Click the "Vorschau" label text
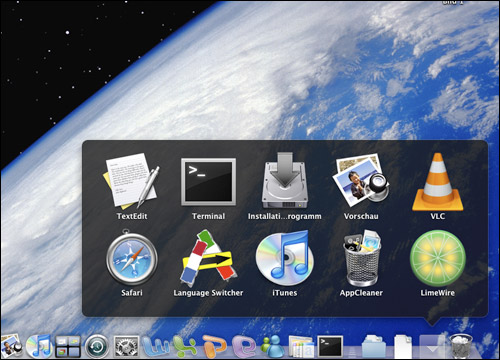The image size is (500, 360). tap(361, 216)
